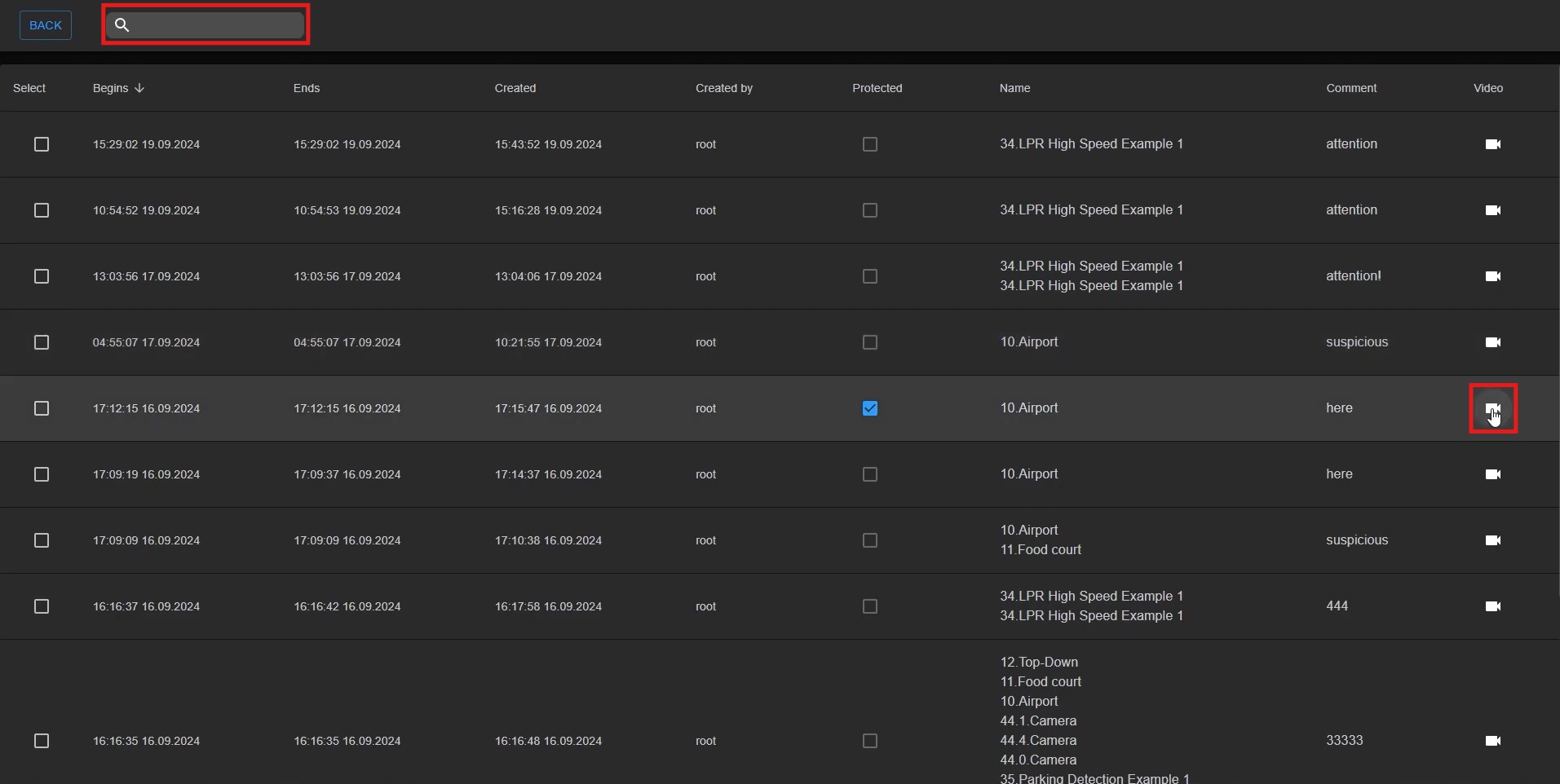Sort table by Ends column header
The height and width of the screenshot is (784, 1560).
click(307, 88)
